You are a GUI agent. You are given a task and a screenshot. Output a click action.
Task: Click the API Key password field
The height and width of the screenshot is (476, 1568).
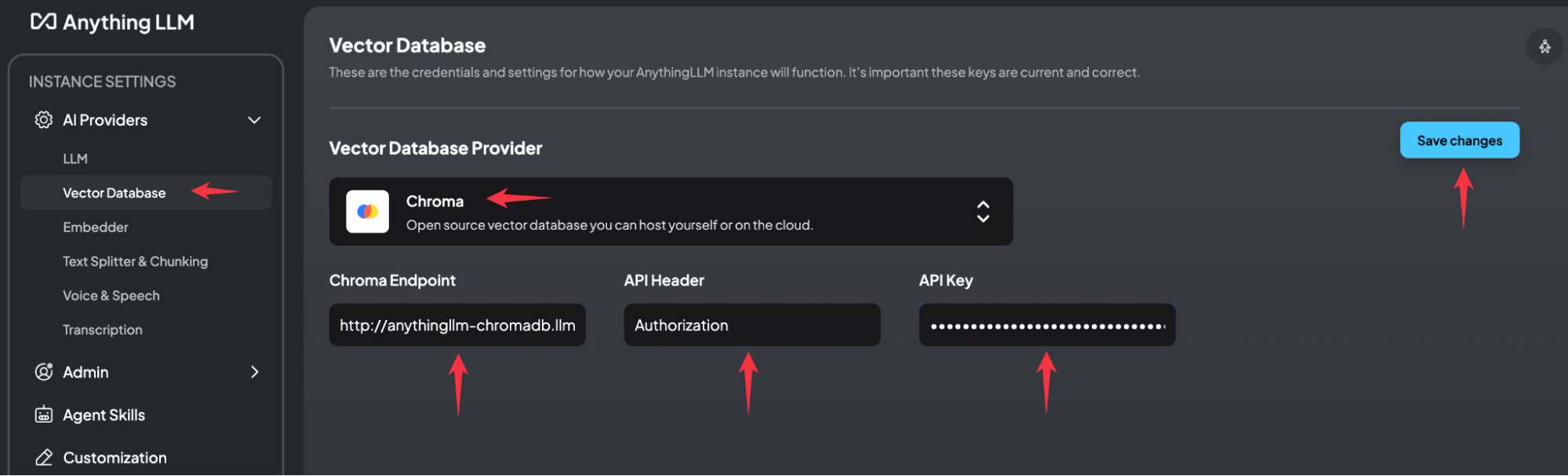point(1047,325)
